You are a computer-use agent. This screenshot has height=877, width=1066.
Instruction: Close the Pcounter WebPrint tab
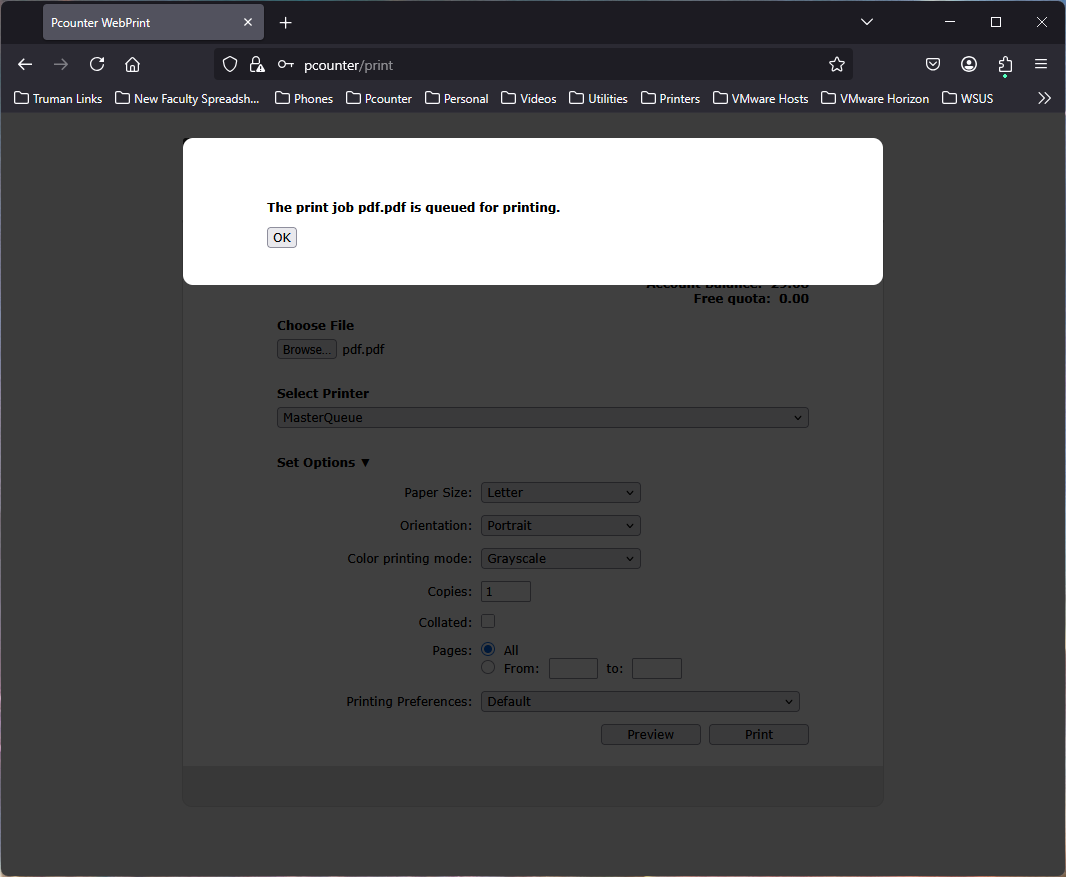(x=248, y=22)
